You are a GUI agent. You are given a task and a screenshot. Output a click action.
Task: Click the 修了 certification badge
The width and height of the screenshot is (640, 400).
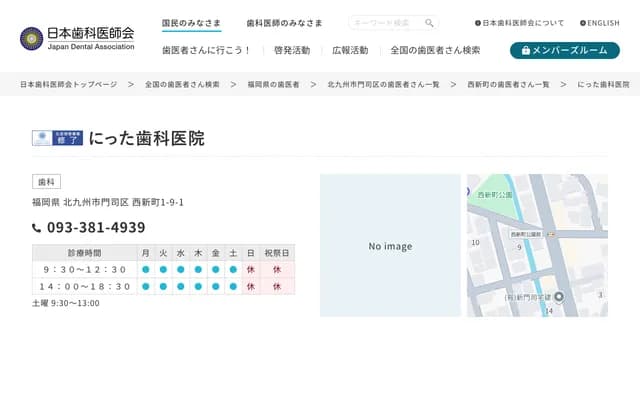(x=58, y=138)
